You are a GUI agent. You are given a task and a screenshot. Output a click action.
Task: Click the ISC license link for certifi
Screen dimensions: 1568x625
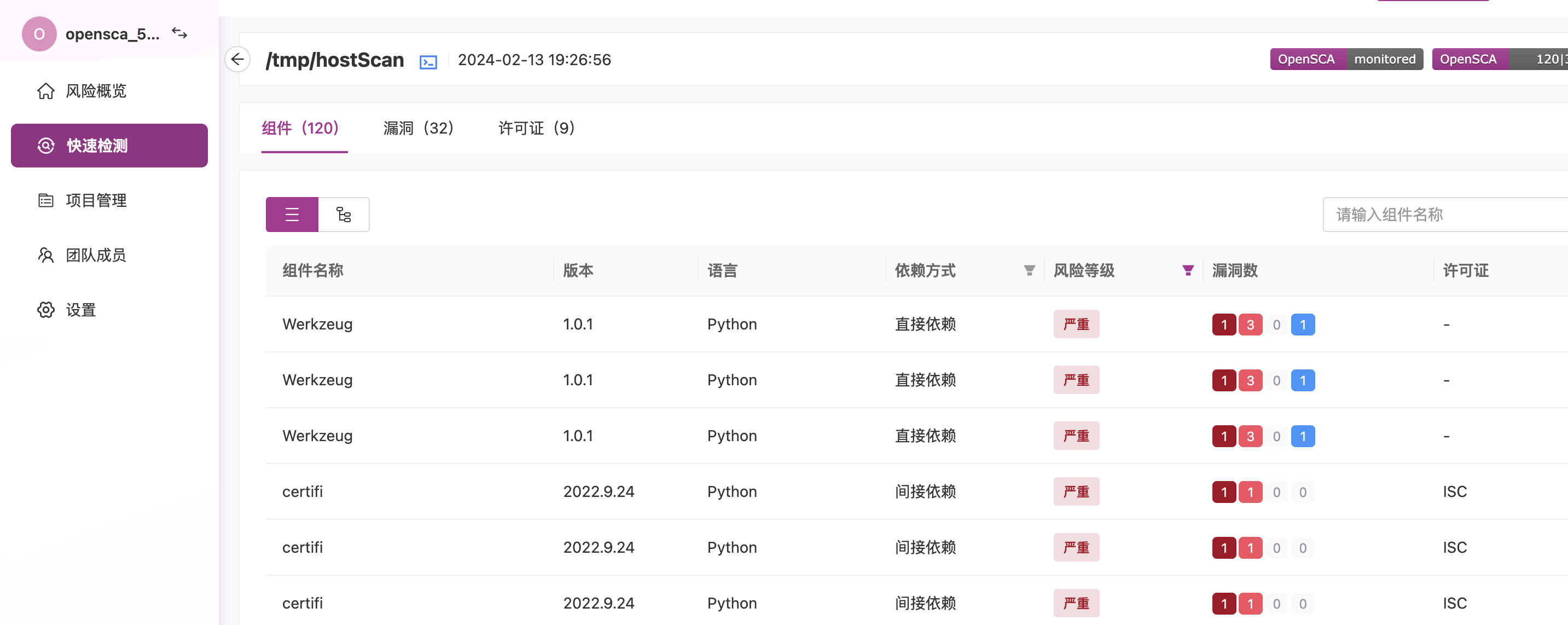1455,491
